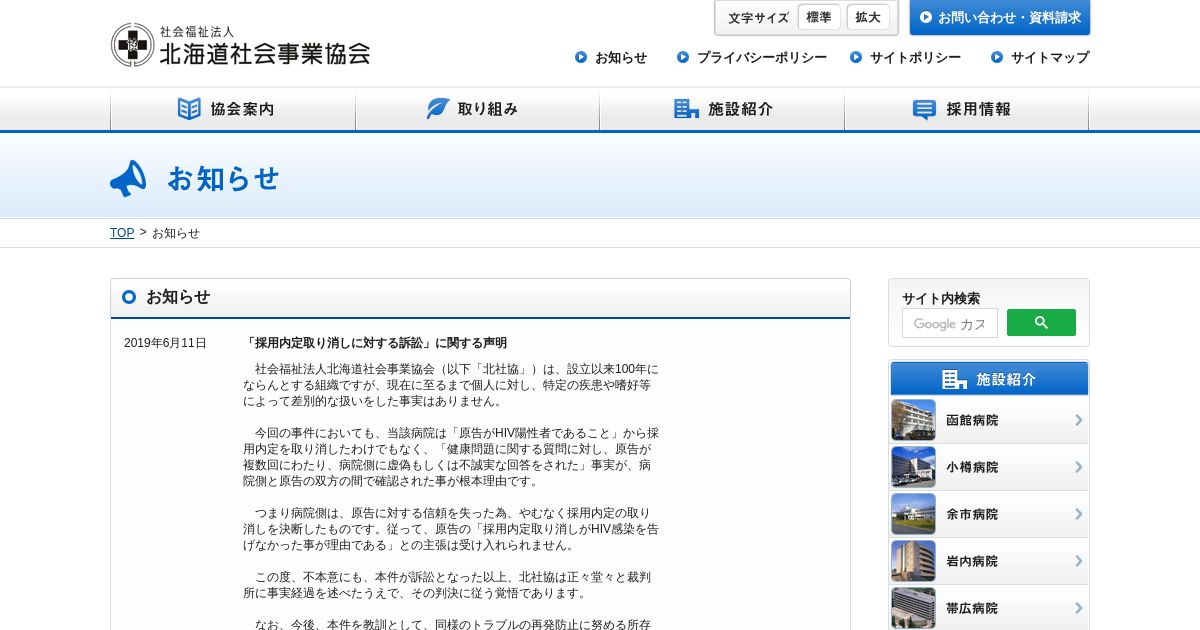Open 函館病院 in sidebar
The width and height of the screenshot is (1200, 630).
tap(989, 420)
